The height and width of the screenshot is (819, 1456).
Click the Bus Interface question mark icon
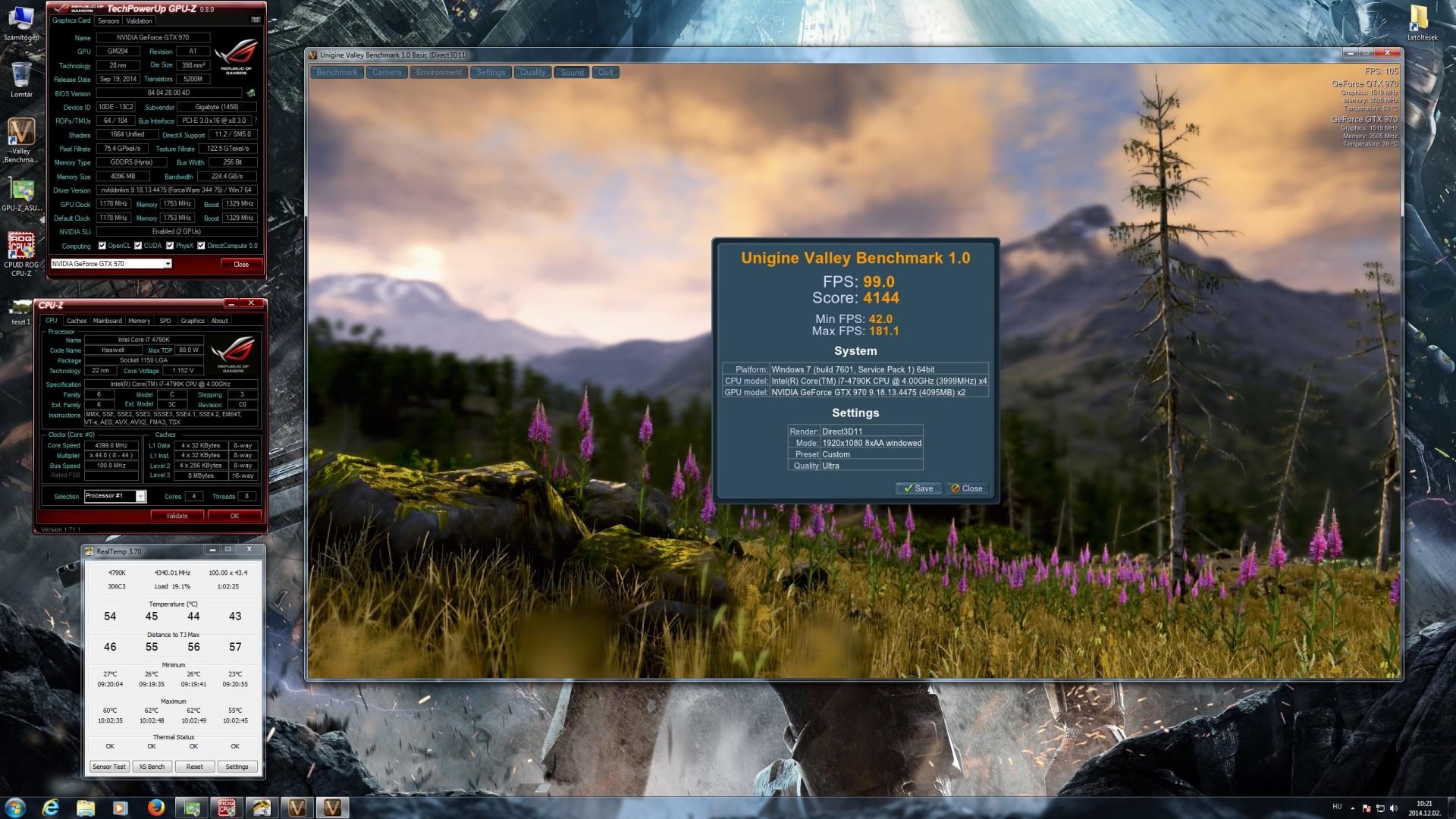pos(256,121)
